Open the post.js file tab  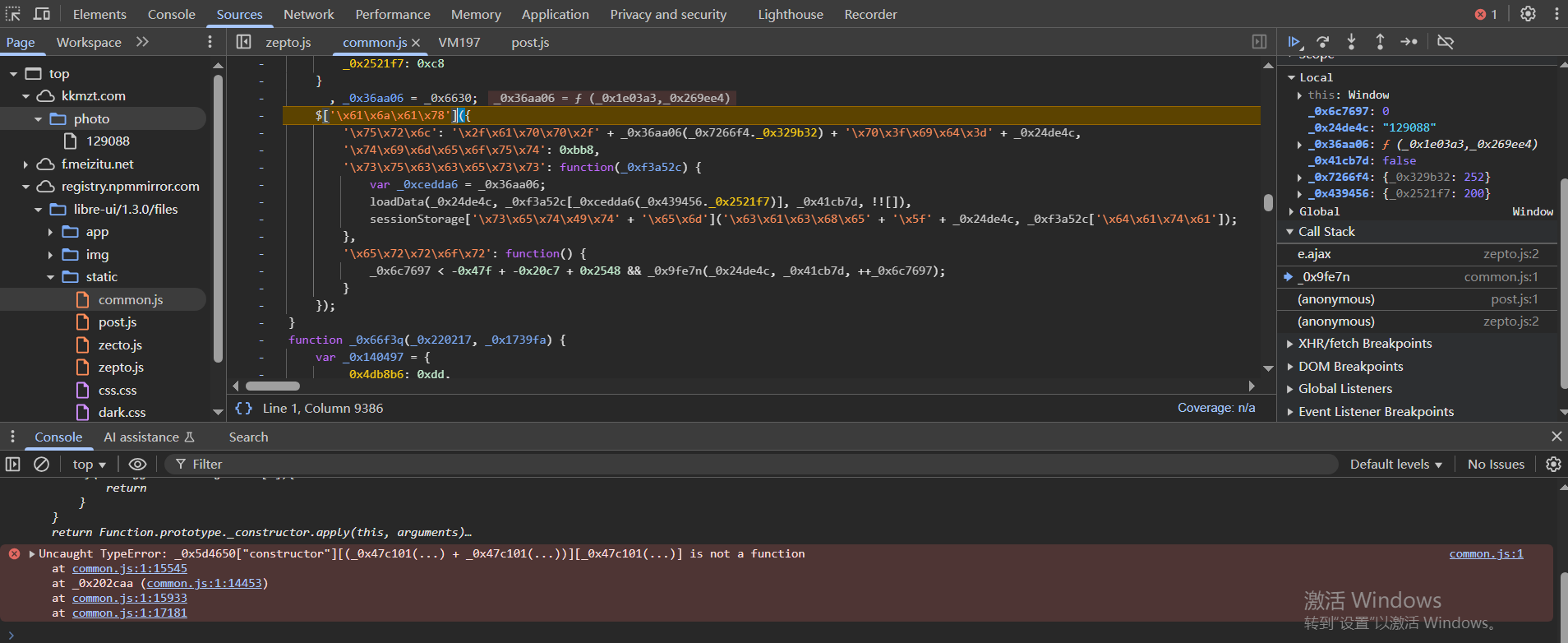(530, 43)
